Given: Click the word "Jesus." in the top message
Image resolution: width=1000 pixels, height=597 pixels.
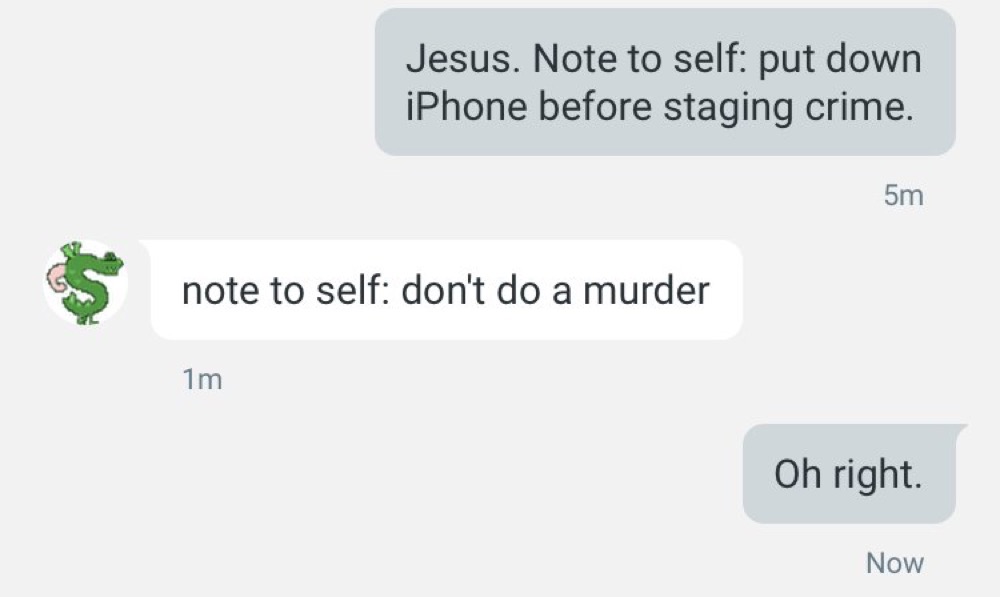Looking at the screenshot, I should point(464,59).
